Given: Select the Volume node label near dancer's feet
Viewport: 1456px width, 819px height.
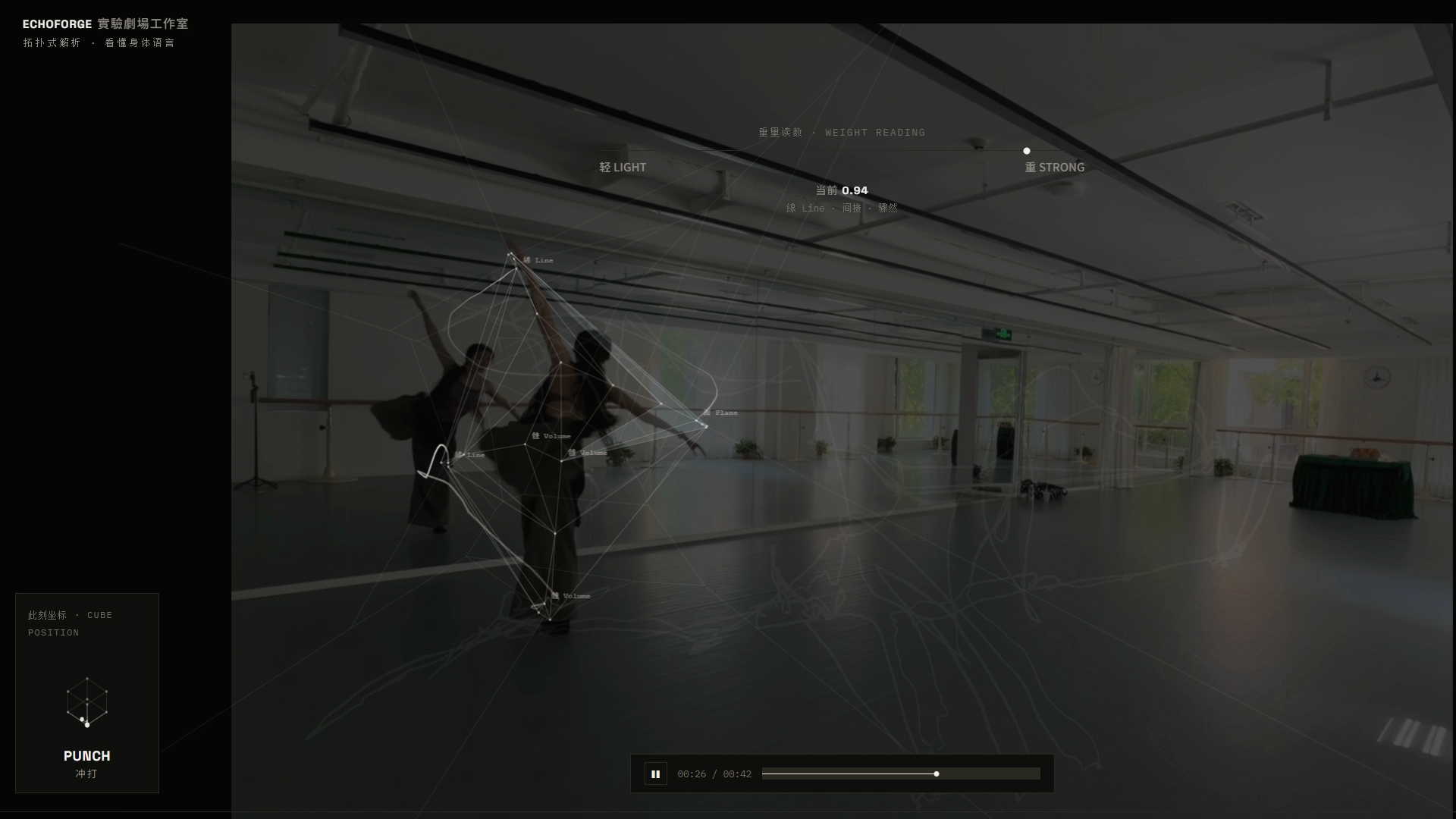Looking at the screenshot, I should (x=571, y=596).
